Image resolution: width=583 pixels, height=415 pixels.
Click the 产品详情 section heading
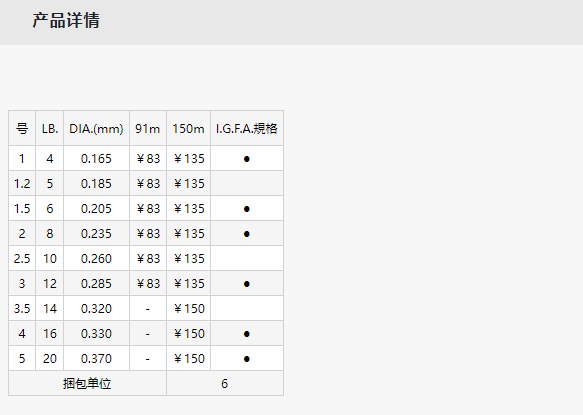[x=66, y=20]
